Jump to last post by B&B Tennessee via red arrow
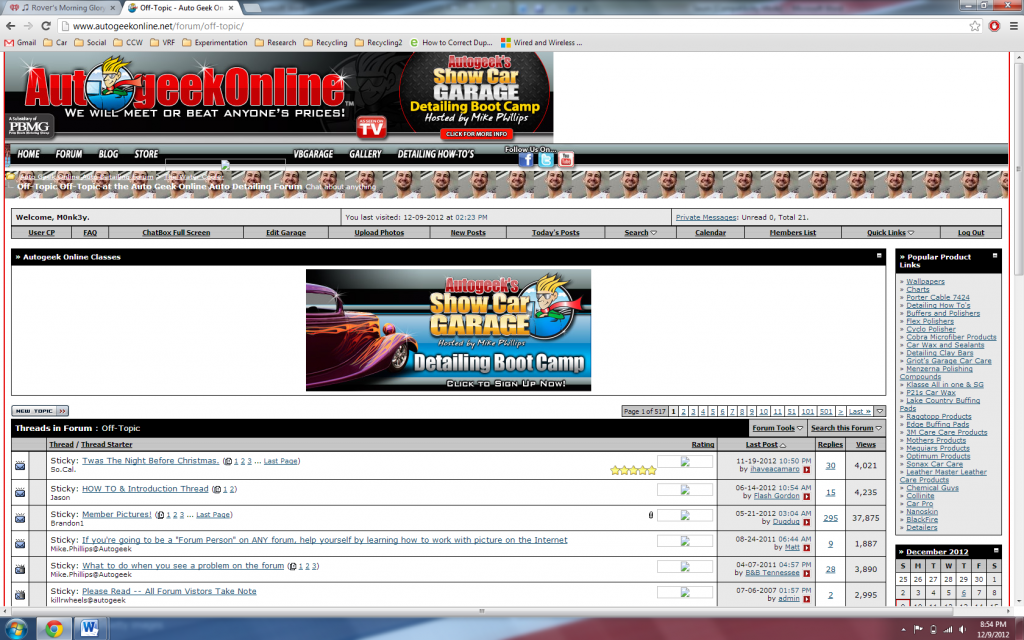 pos(807,573)
